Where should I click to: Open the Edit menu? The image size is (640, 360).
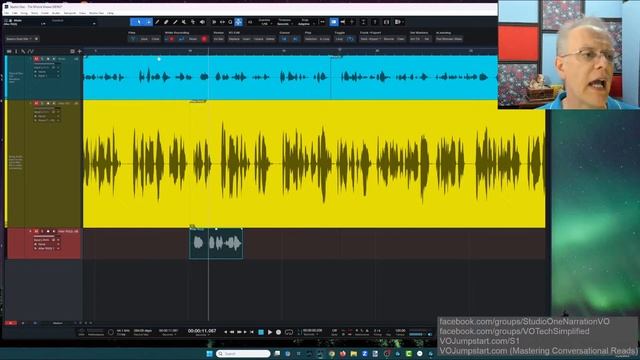15,13
